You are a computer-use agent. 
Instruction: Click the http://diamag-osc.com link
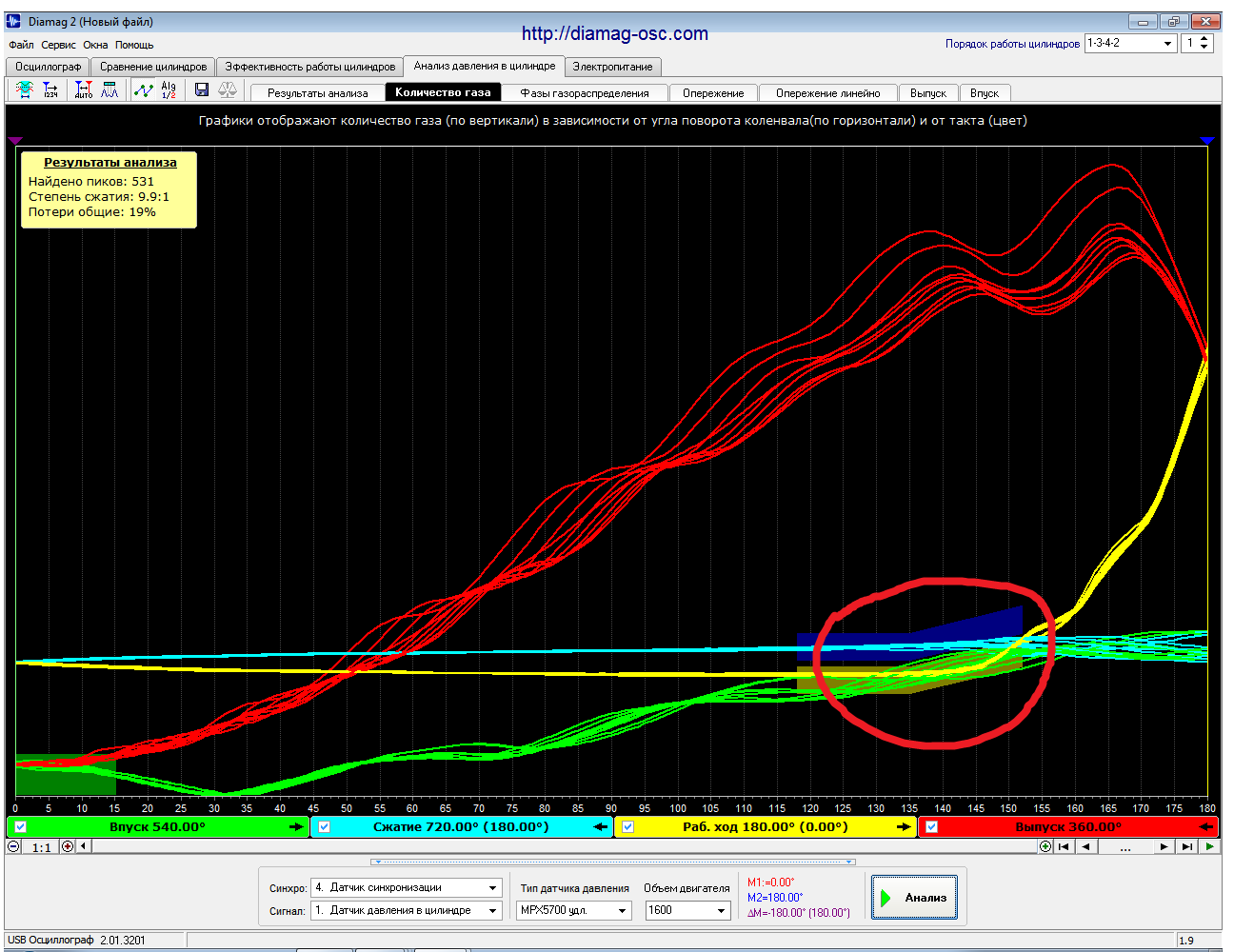pyautogui.click(x=615, y=34)
